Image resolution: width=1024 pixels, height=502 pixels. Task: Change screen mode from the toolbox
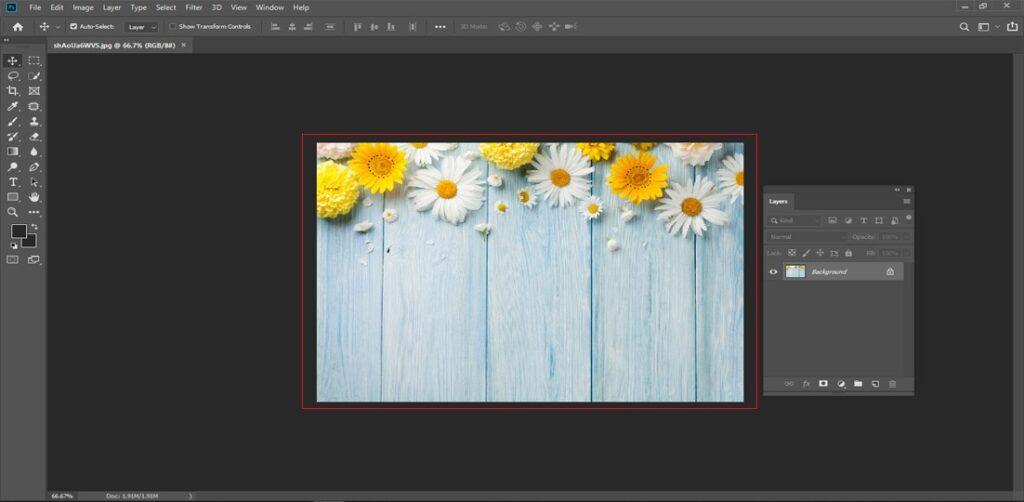tap(34, 259)
